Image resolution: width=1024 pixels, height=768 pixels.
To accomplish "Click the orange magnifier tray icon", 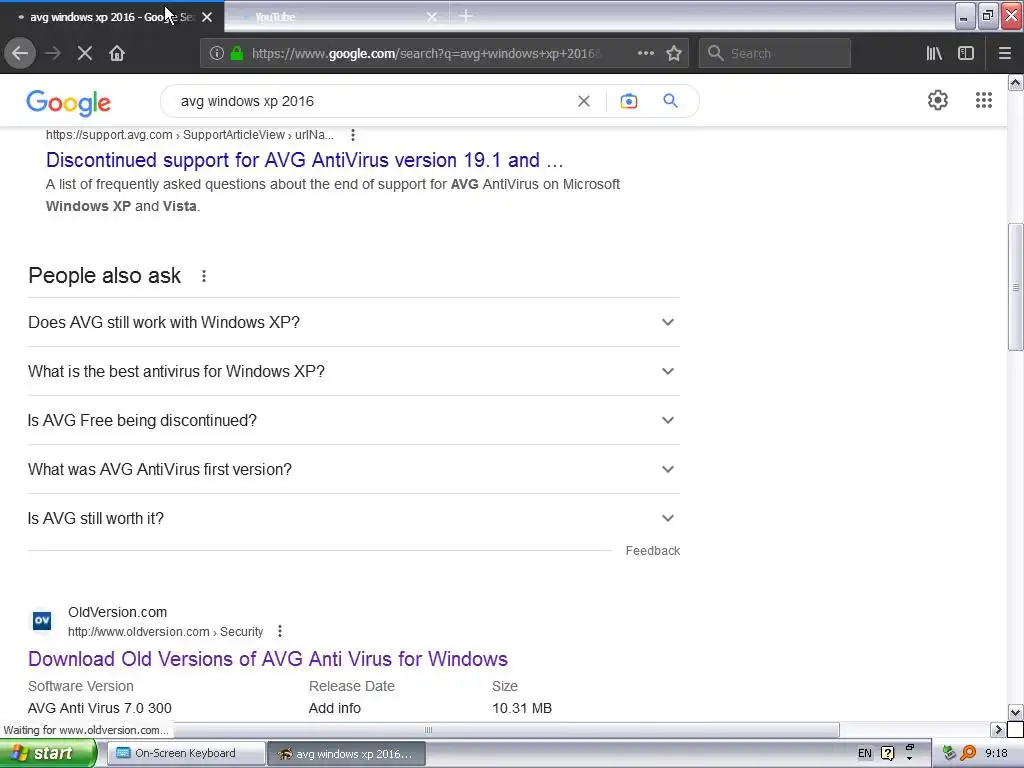I will pos(968,753).
